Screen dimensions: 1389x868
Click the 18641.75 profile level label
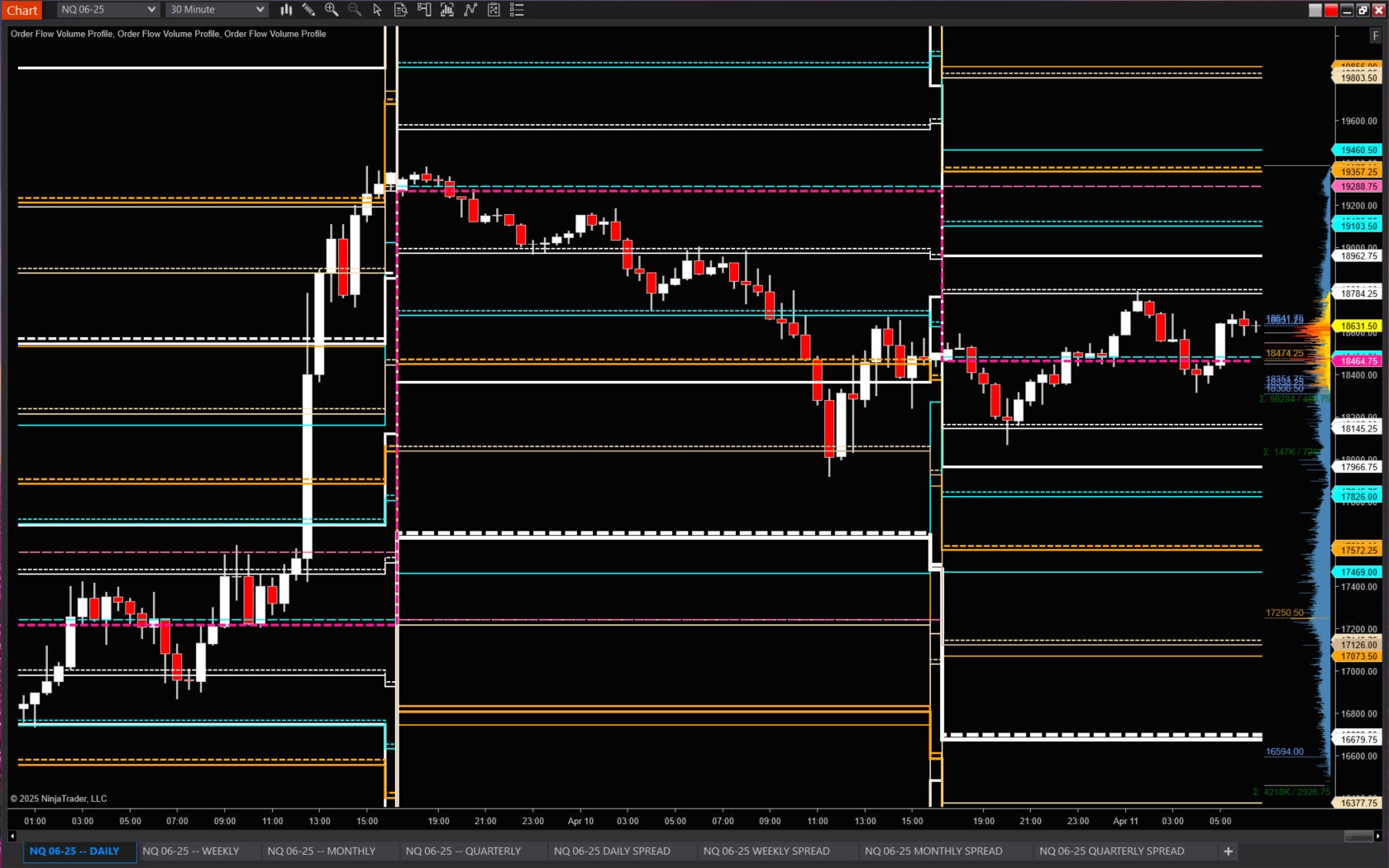click(1284, 319)
